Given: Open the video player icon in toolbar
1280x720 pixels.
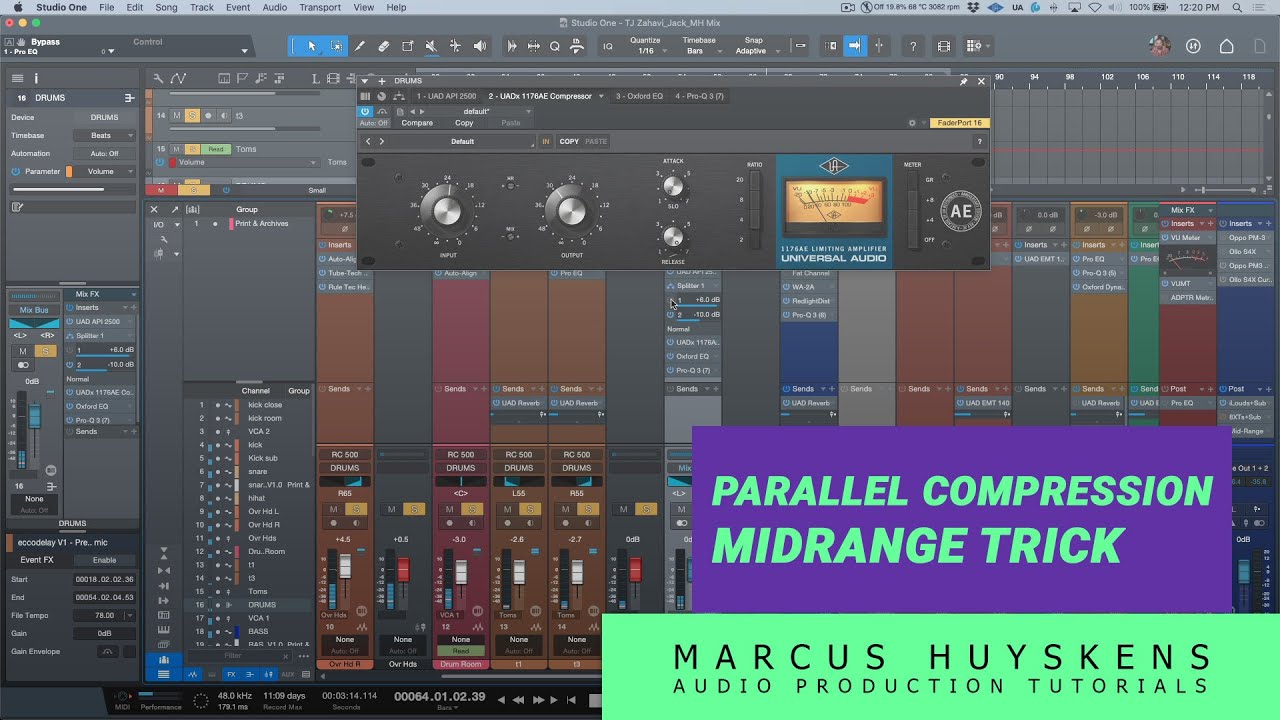Looking at the screenshot, I should pyautogui.click(x=944, y=46).
